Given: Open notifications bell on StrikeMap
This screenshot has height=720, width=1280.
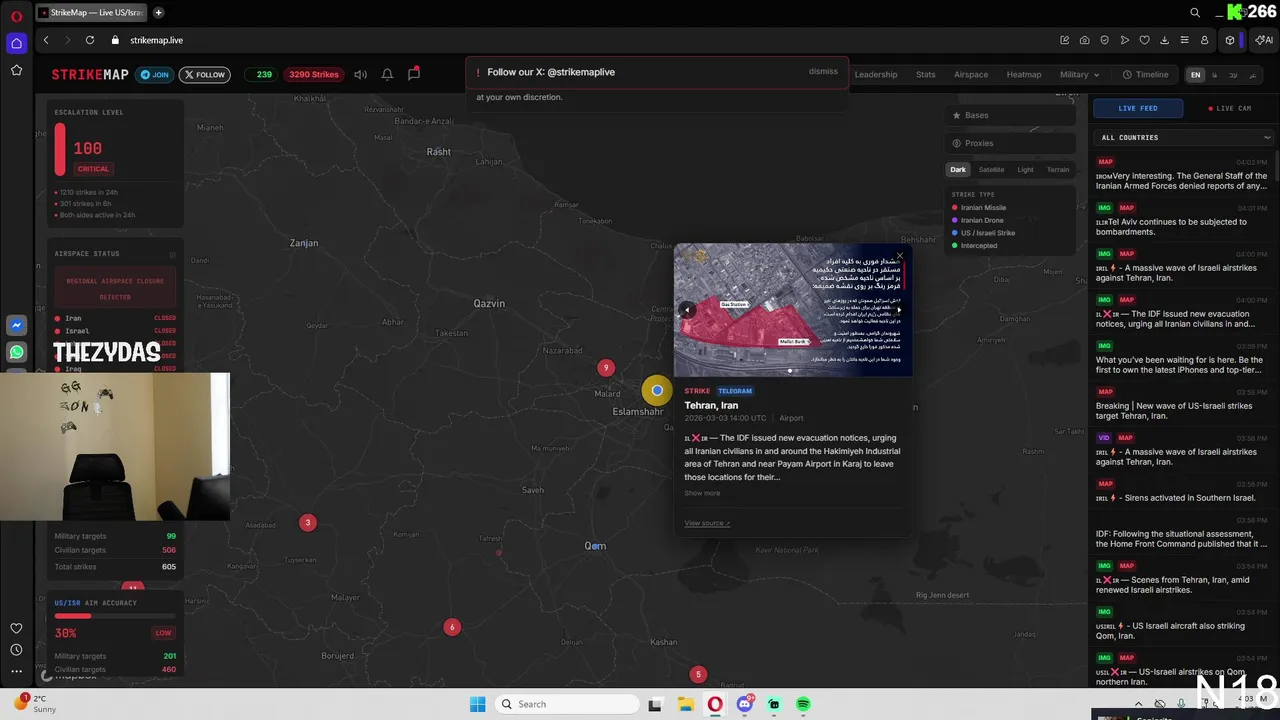Looking at the screenshot, I should 387,74.
